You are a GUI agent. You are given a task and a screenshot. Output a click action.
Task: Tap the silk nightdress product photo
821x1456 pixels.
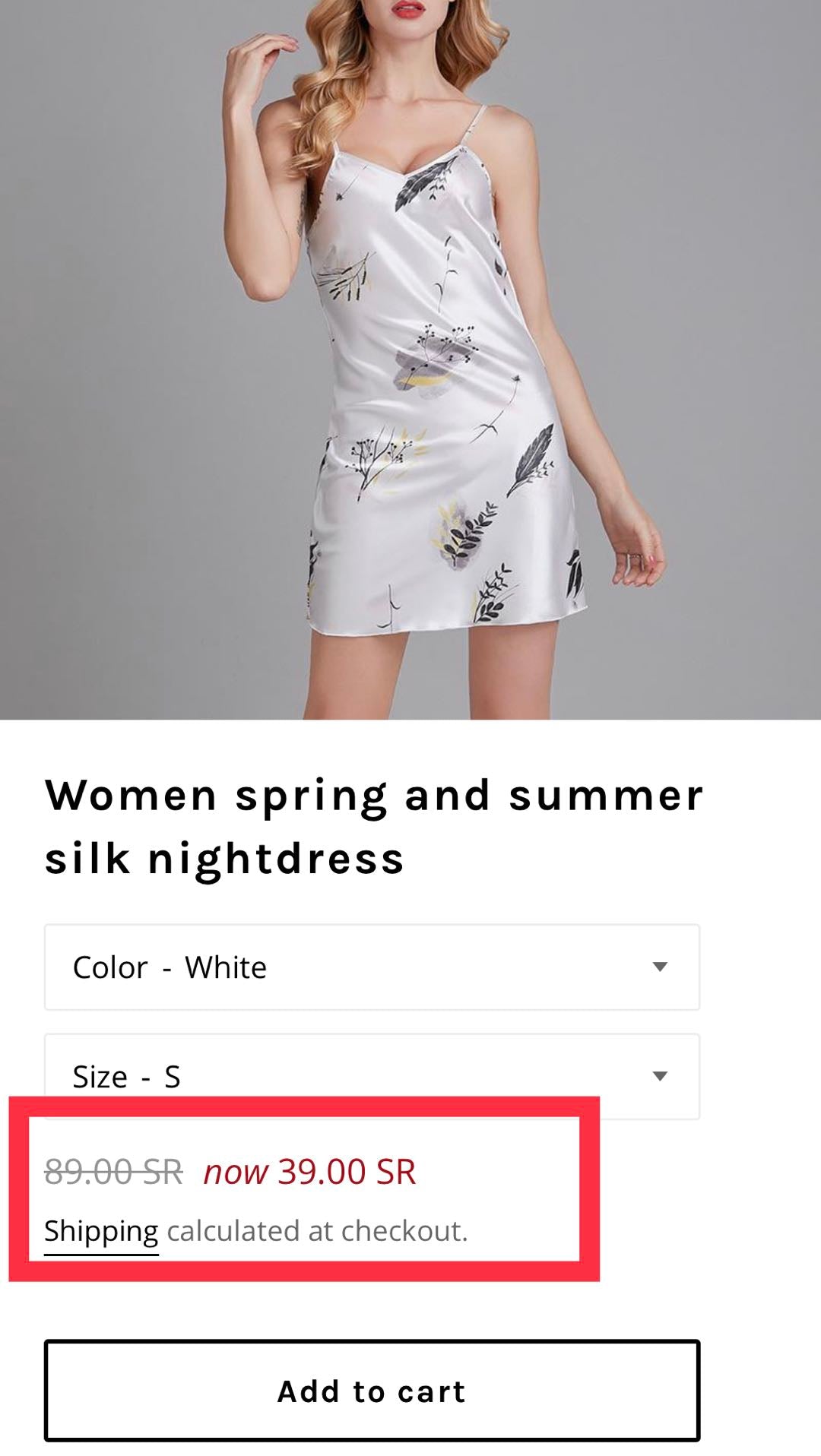point(410,359)
